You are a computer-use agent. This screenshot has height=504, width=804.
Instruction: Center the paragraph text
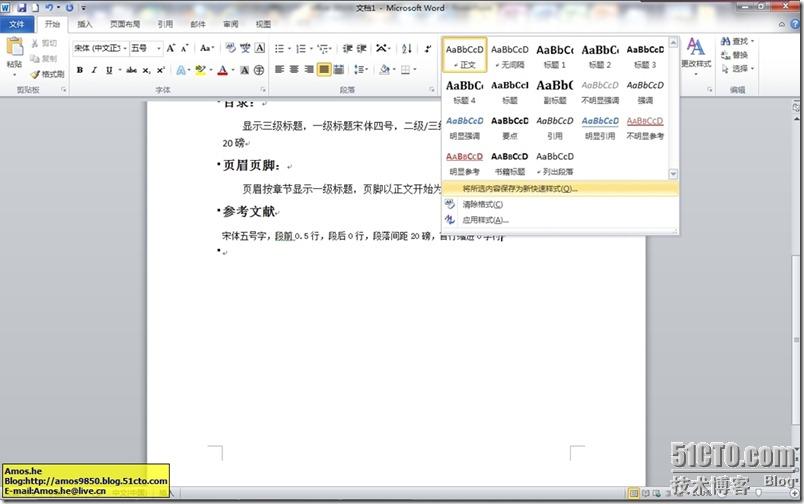[294, 69]
